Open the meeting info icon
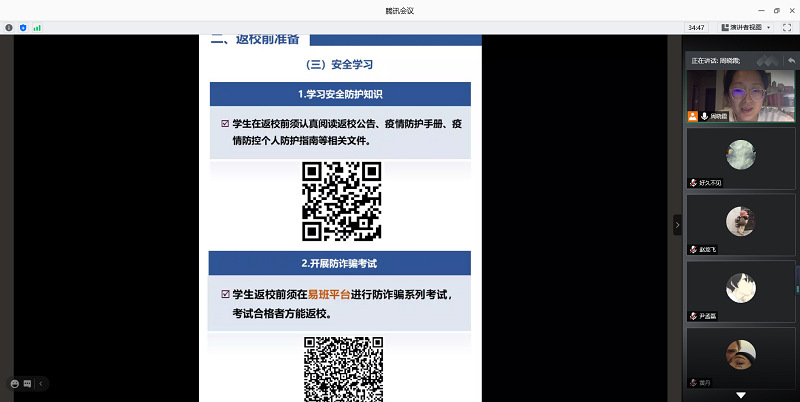The height and width of the screenshot is (402, 800). click(x=9, y=28)
